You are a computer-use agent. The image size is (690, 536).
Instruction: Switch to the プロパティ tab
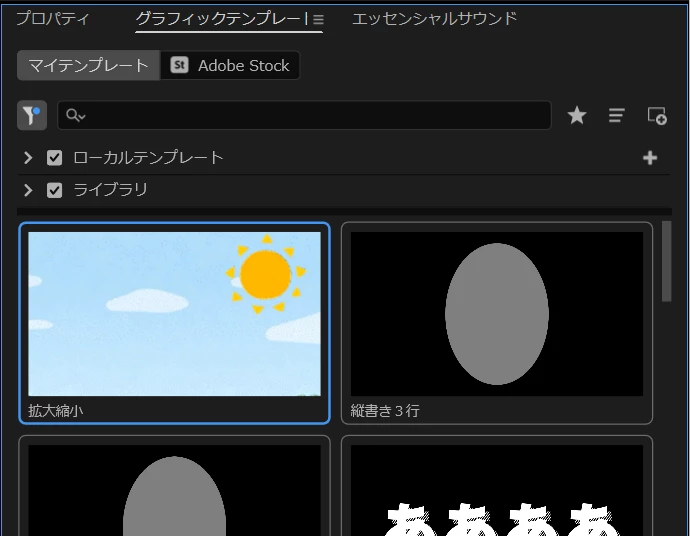coord(52,18)
